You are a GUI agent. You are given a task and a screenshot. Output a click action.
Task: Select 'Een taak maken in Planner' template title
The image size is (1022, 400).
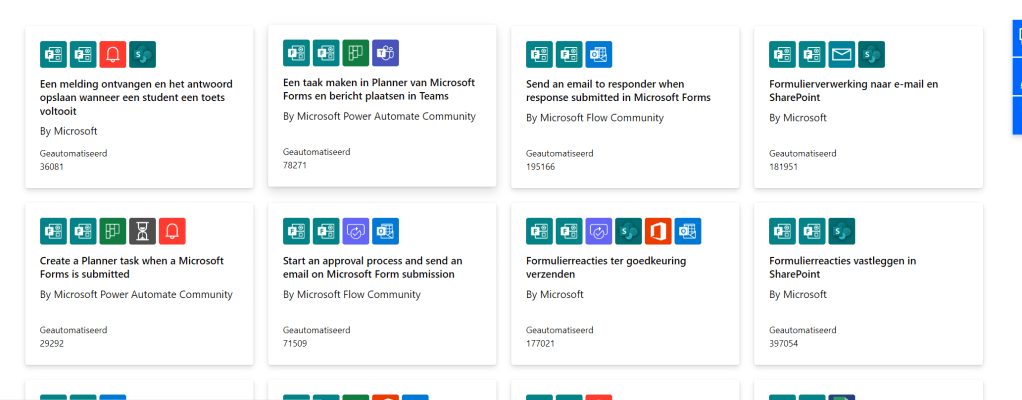pos(378,89)
